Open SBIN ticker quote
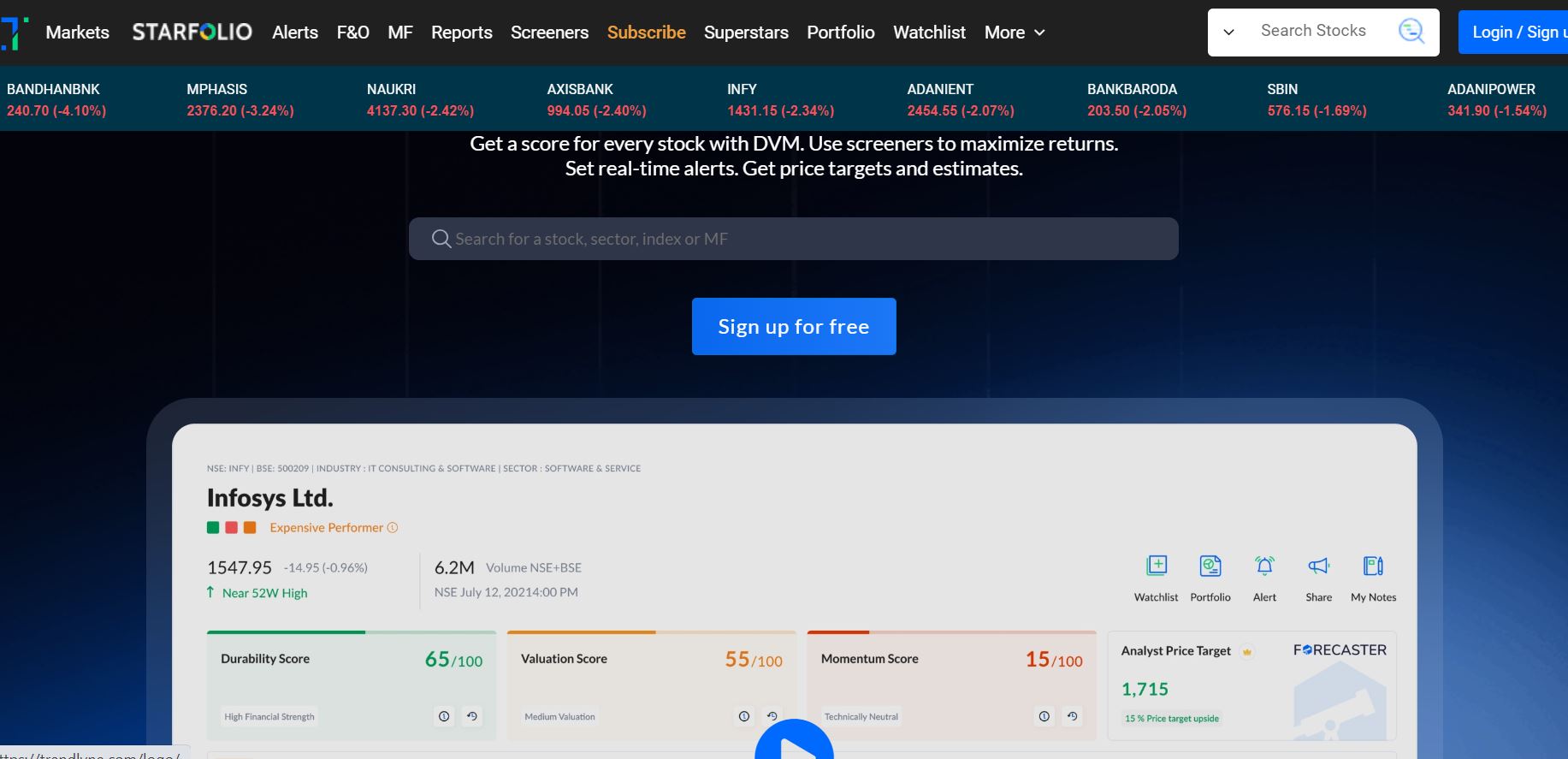The height and width of the screenshot is (759, 1568). (x=1317, y=99)
